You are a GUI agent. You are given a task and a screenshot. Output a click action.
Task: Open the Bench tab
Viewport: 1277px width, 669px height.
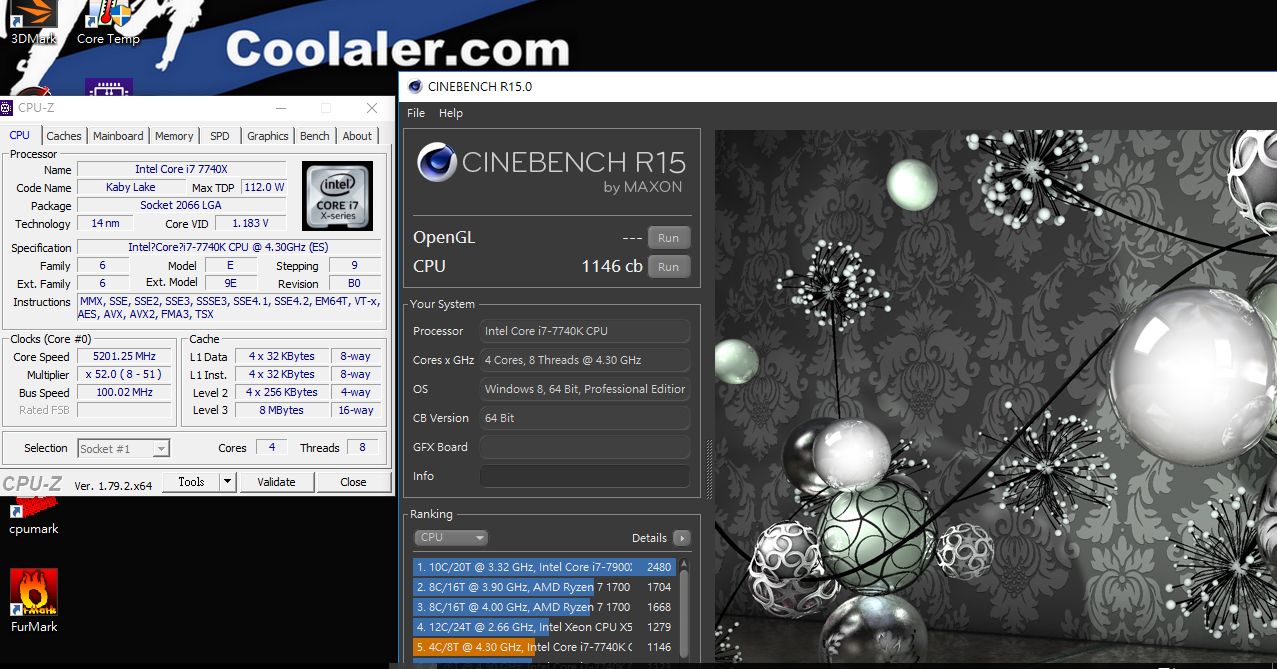(315, 136)
